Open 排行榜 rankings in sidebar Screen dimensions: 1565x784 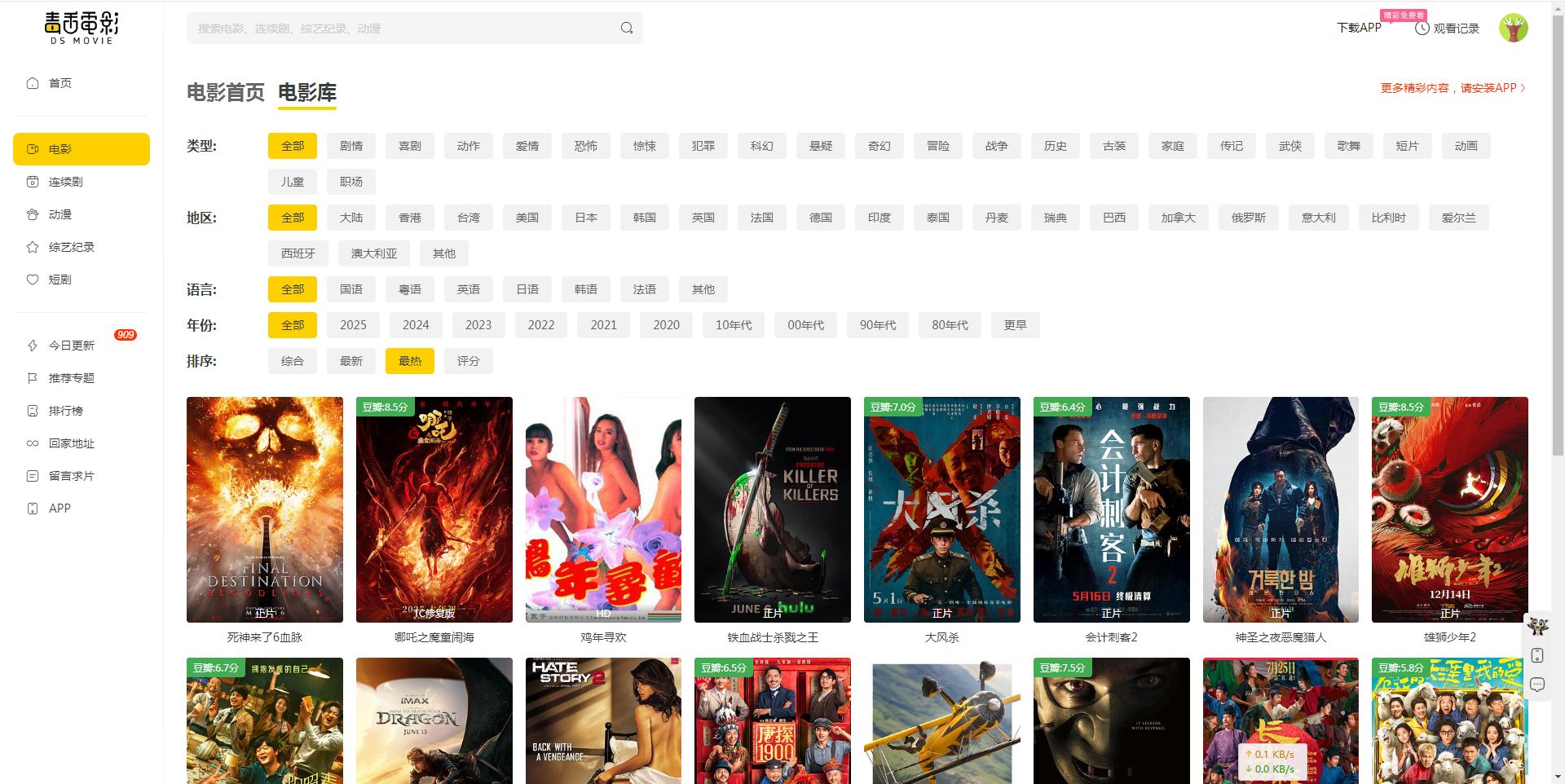point(65,411)
